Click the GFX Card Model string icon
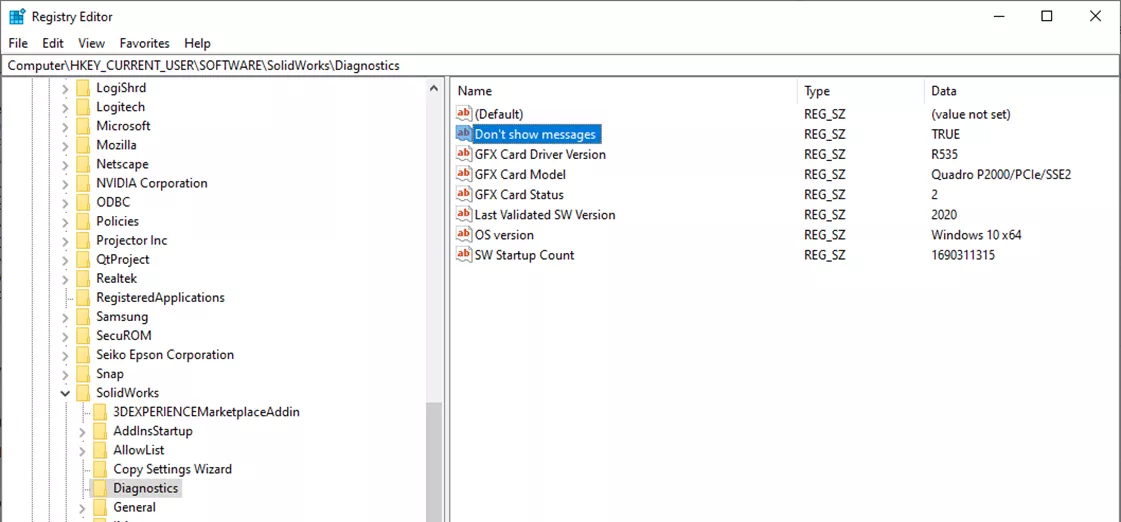 (x=464, y=174)
